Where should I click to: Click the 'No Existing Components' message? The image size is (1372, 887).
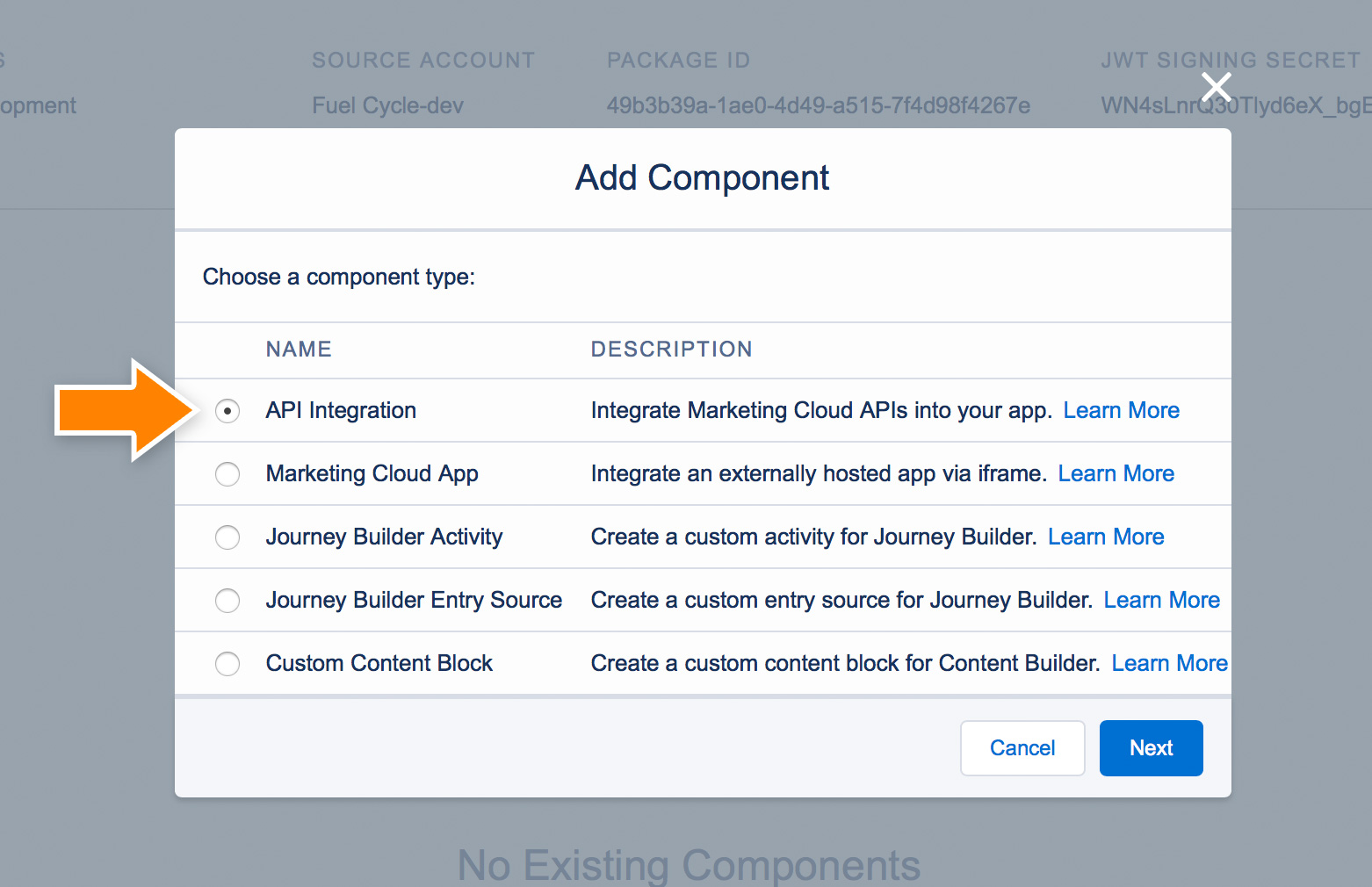[x=689, y=865]
